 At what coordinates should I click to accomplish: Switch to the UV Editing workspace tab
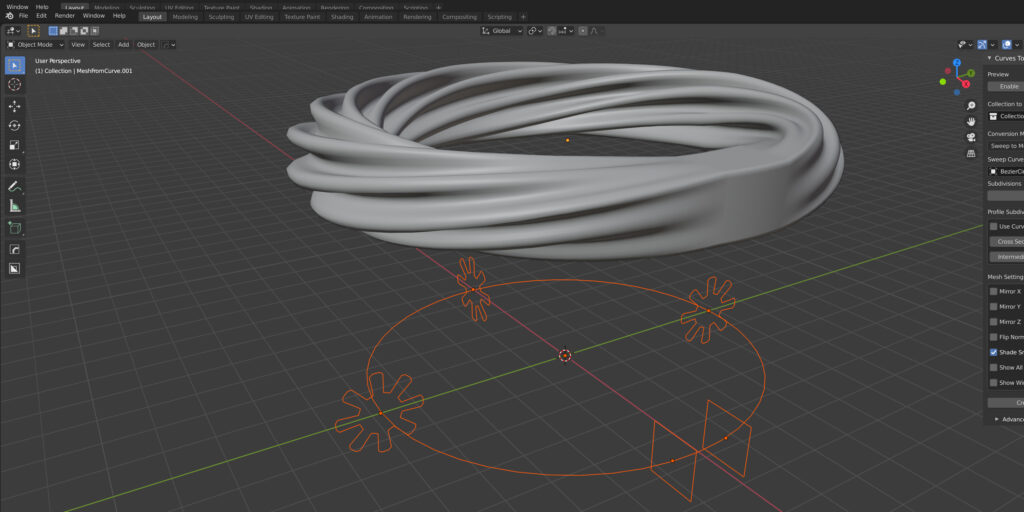coord(259,17)
